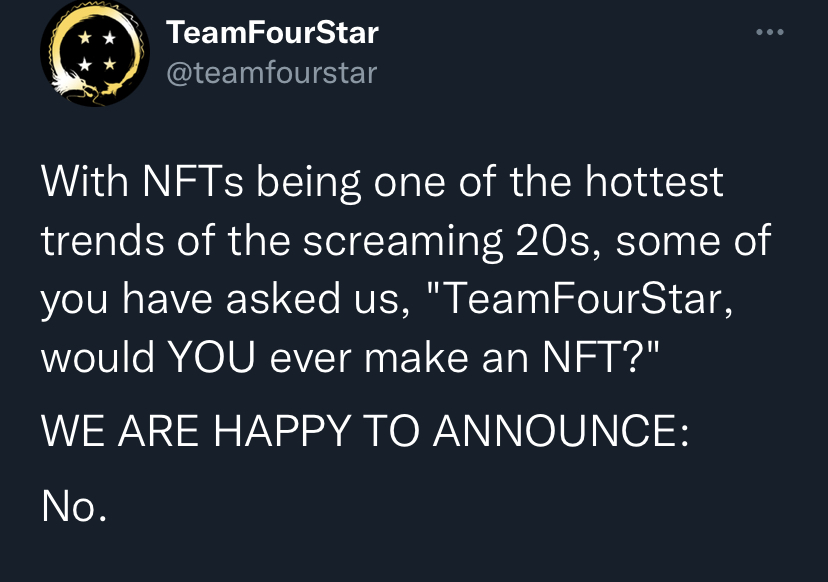Click "make an" in the fourth line
This screenshot has height=582, width=828.
pos(446,358)
